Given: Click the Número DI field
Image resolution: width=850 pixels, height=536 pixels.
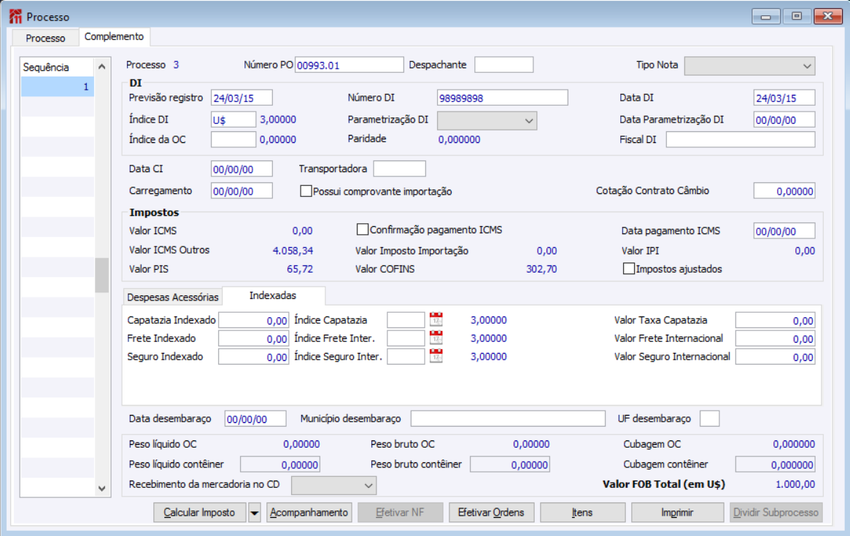Looking at the screenshot, I should tap(502, 98).
